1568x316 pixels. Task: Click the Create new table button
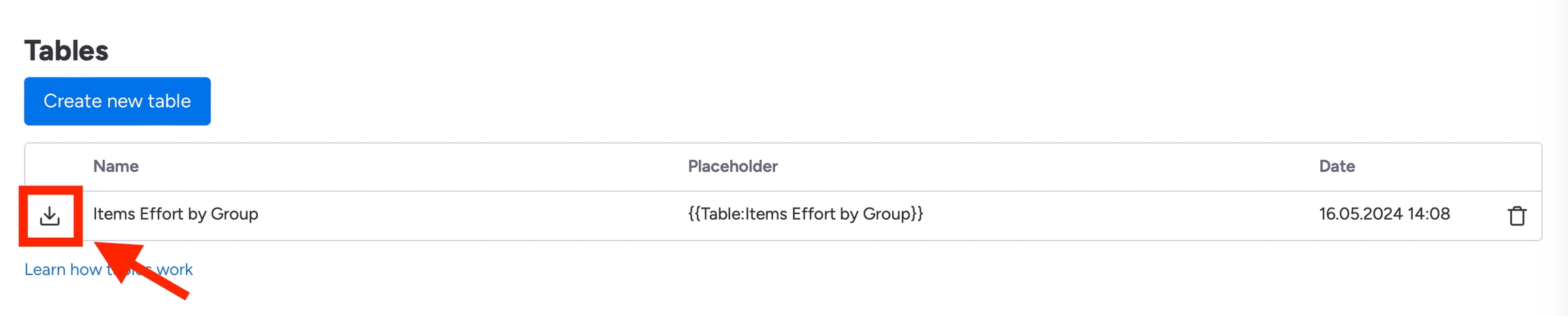point(117,101)
